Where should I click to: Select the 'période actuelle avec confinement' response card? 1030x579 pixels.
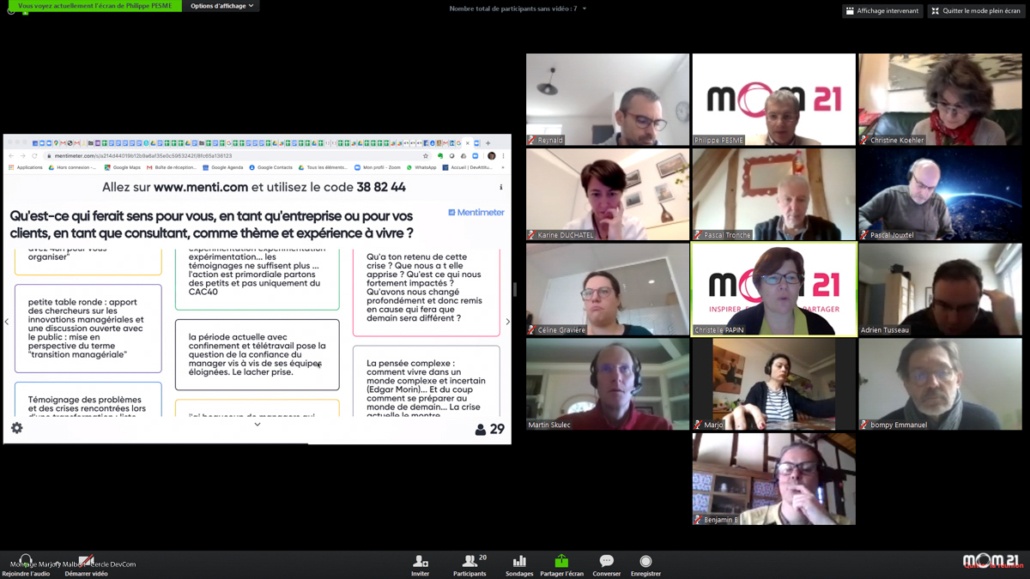click(x=257, y=354)
